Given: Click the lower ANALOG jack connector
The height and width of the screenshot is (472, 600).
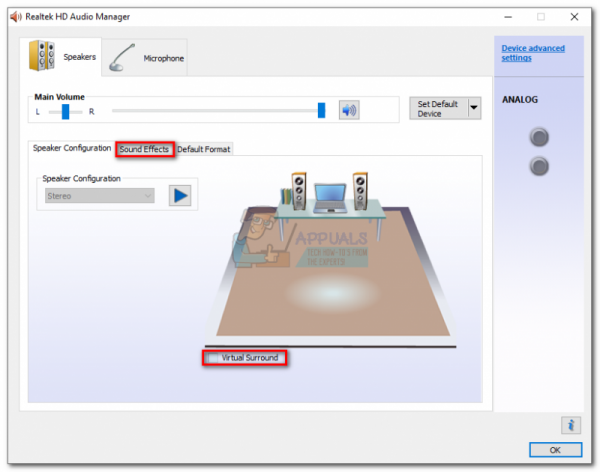Looking at the screenshot, I should coord(539,167).
